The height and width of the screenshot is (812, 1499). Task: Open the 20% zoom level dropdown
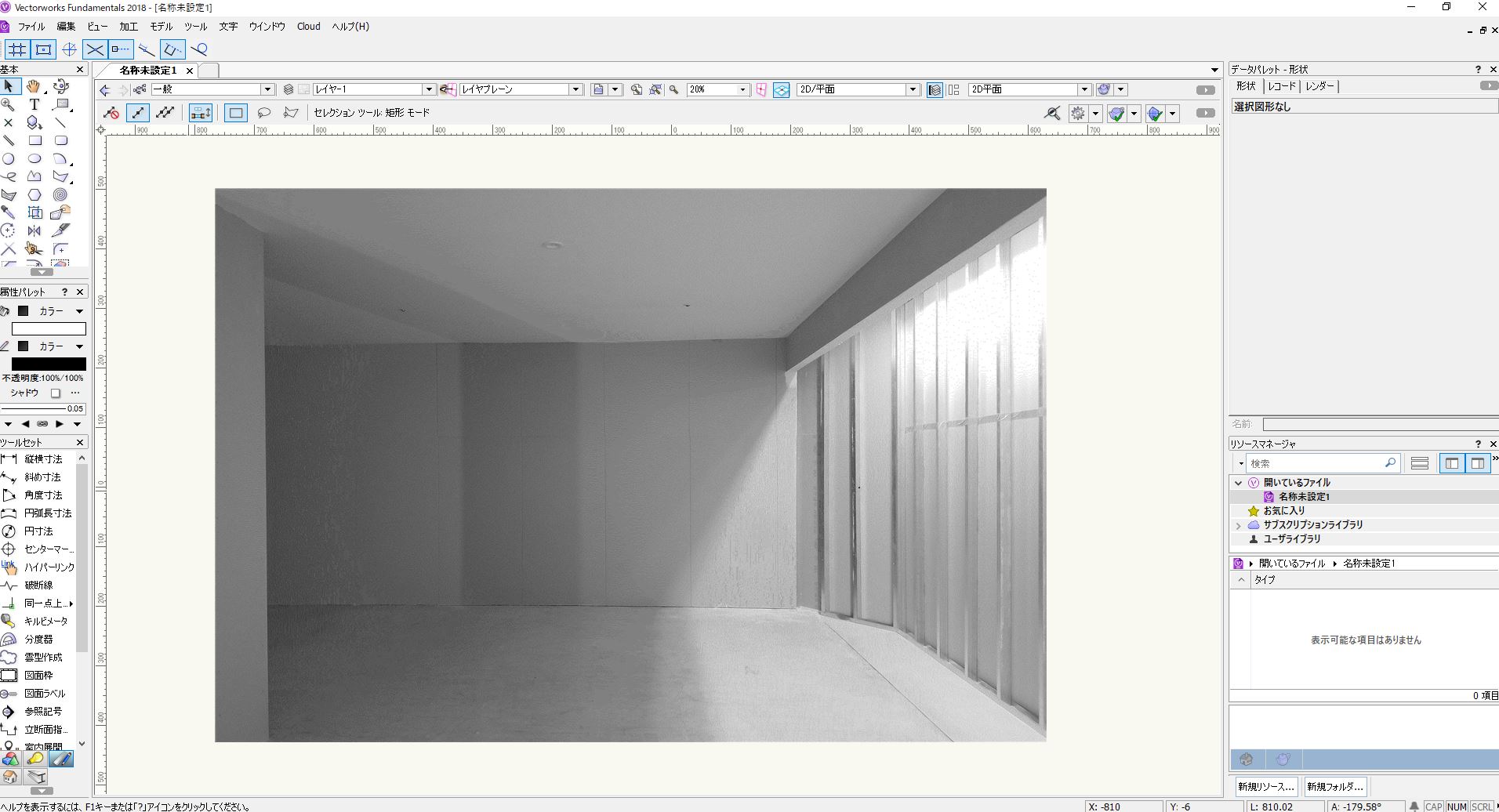(742, 89)
